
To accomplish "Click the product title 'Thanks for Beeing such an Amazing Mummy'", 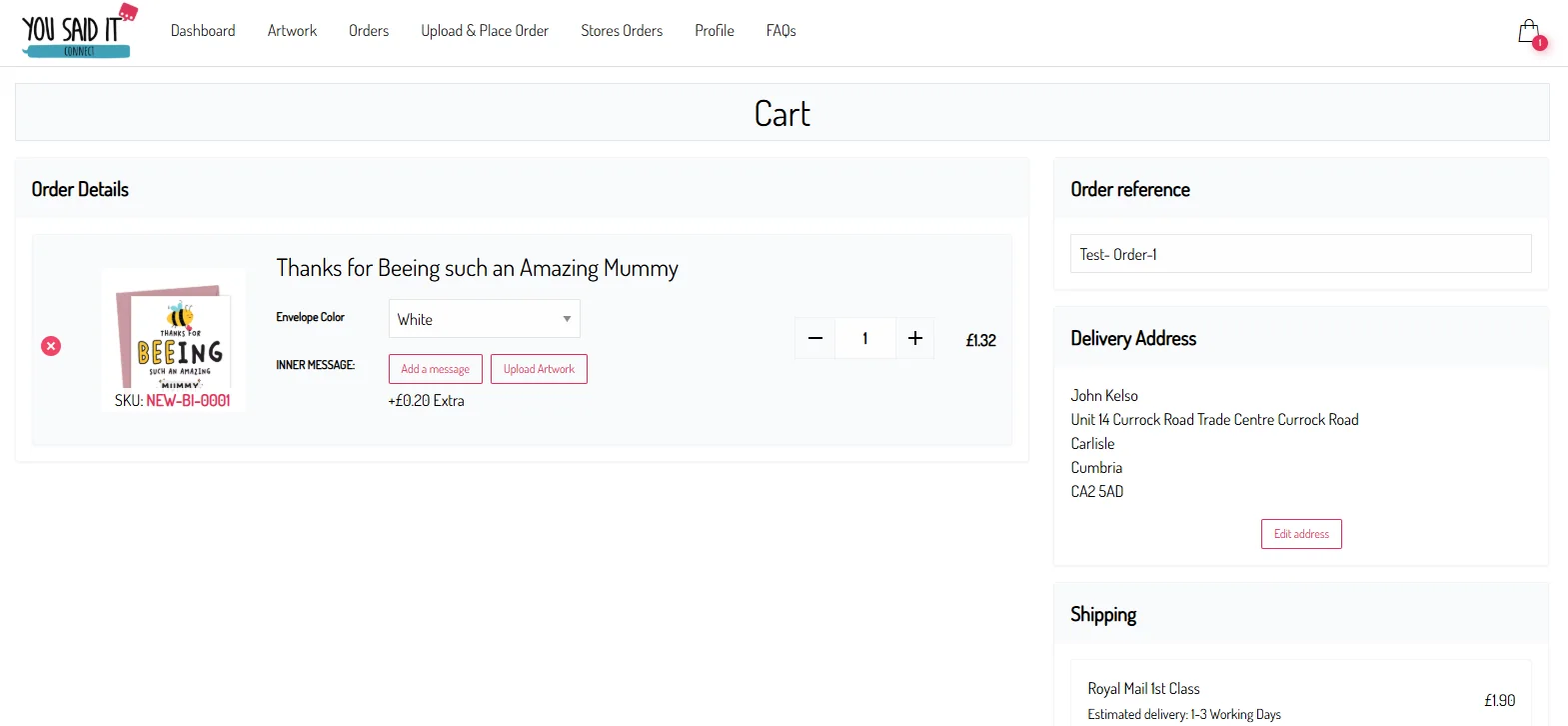I will pos(477,268).
